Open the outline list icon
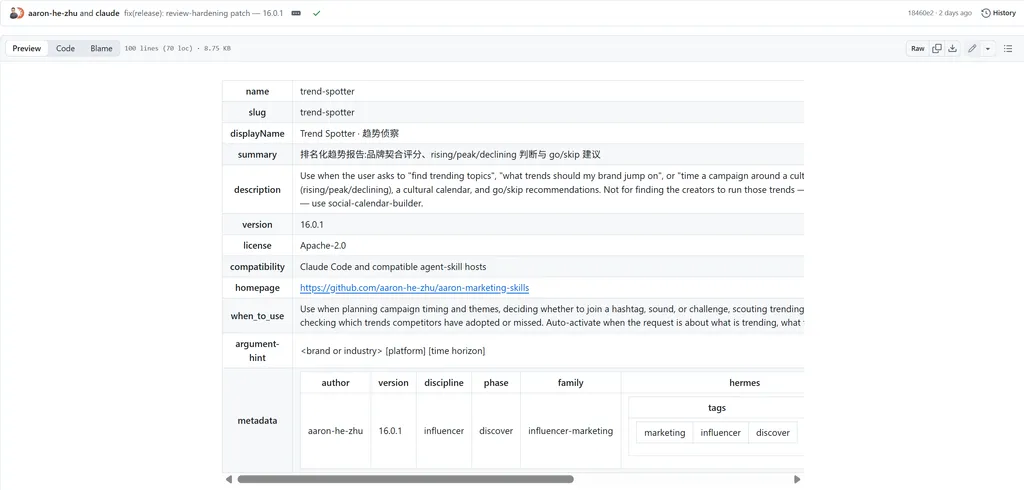 tap(1008, 48)
